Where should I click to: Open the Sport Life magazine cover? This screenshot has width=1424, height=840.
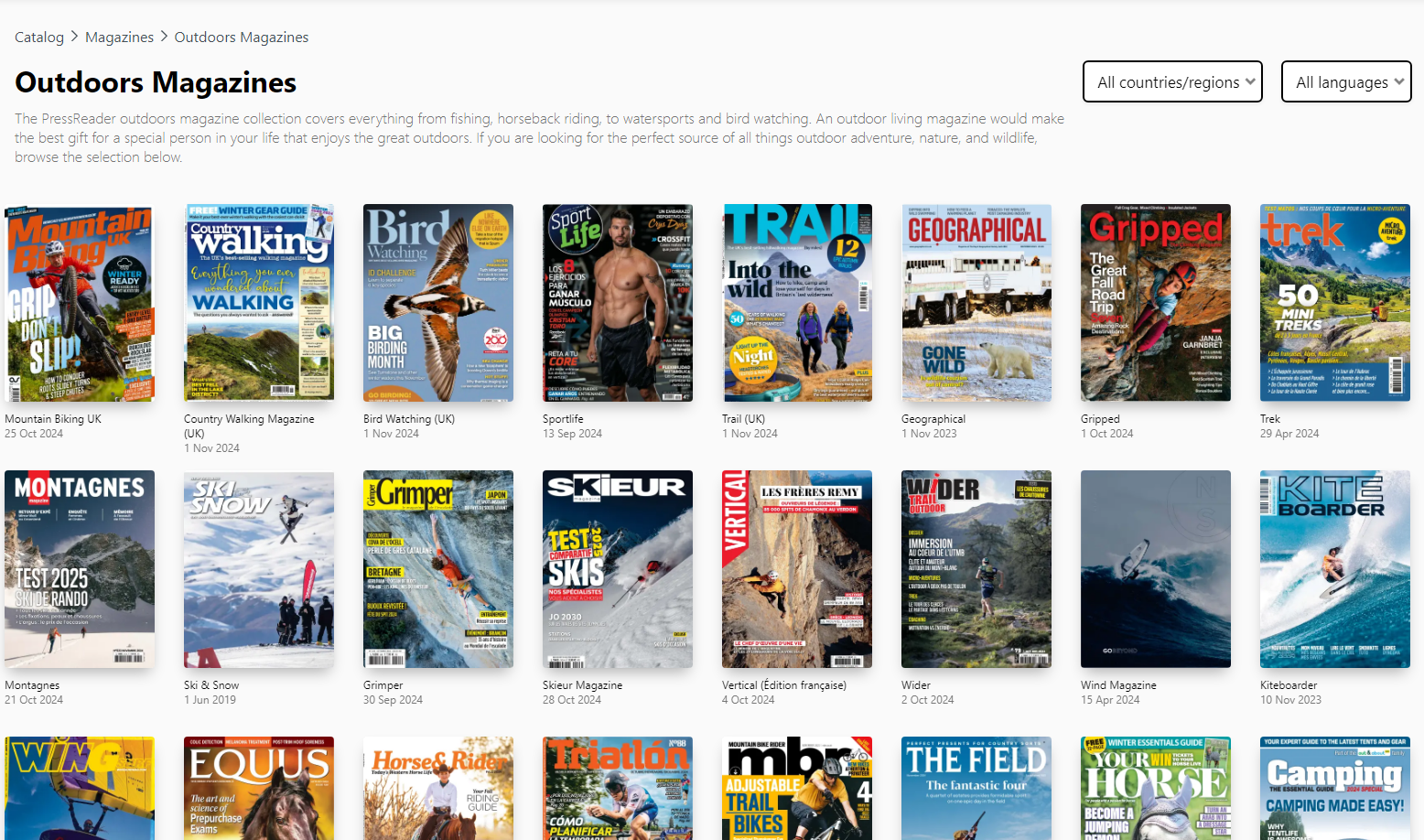[618, 303]
